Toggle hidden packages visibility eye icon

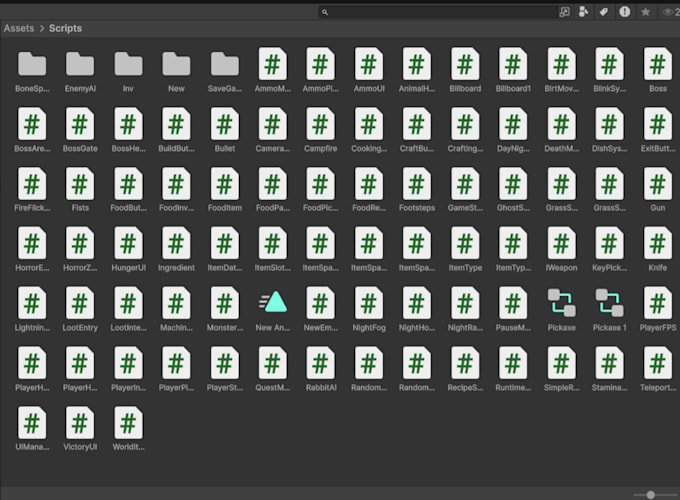click(669, 12)
